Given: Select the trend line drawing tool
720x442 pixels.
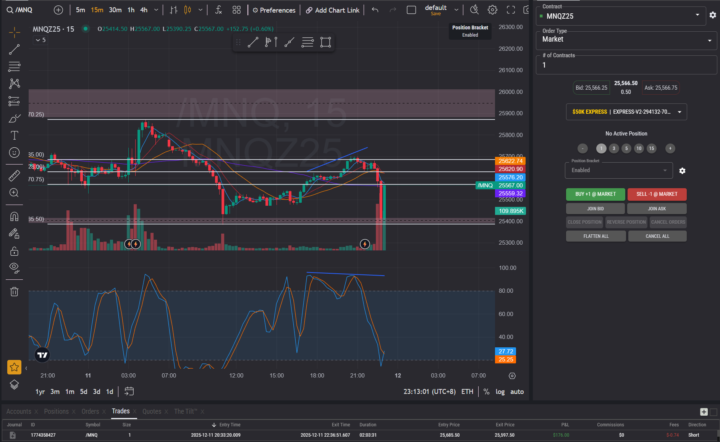Looking at the screenshot, I should pyautogui.click(x=14, y=48).
